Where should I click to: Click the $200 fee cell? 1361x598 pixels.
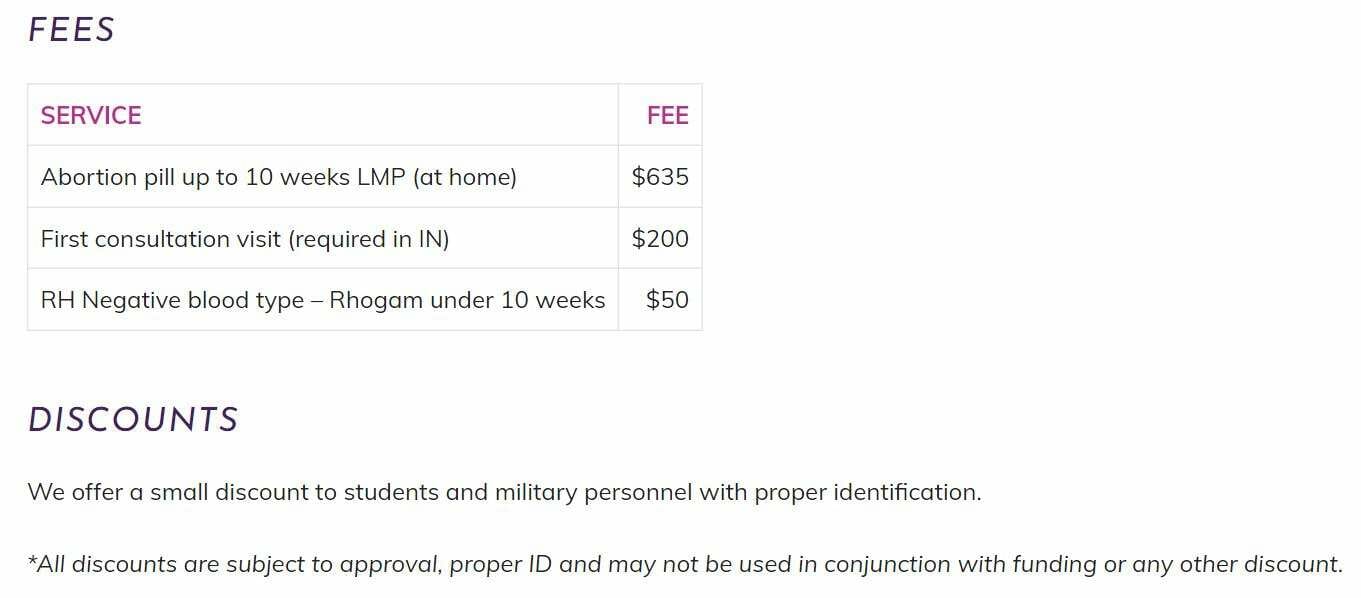660,239
